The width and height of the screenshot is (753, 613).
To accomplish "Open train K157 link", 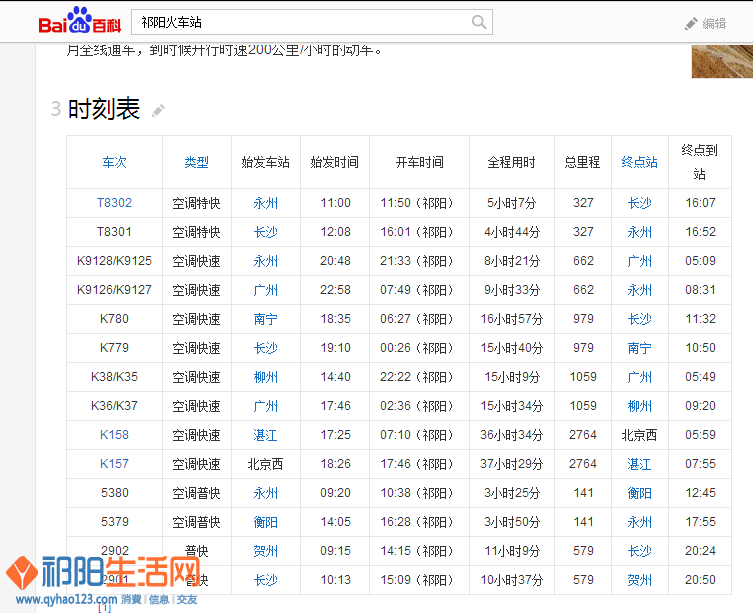I will click(114, 464).
